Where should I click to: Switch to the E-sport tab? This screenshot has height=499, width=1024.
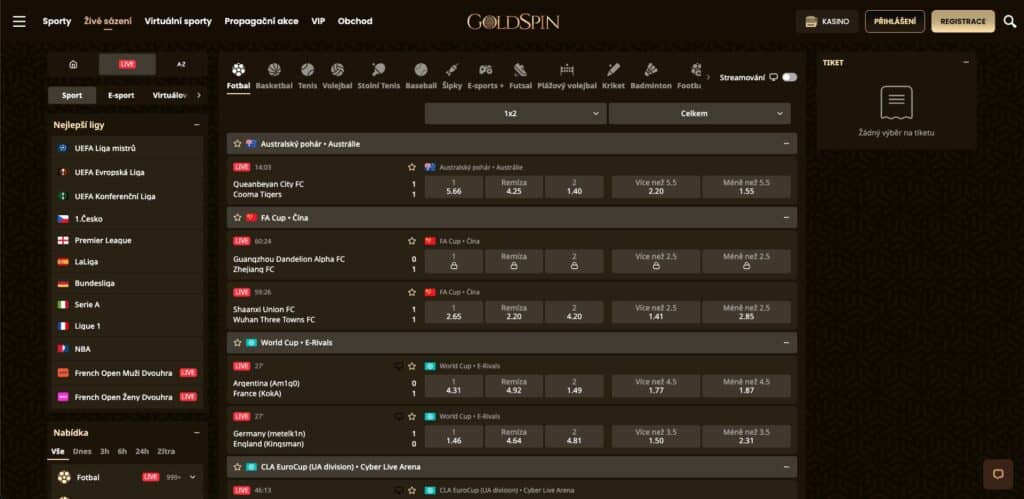(x=121, y=95)
